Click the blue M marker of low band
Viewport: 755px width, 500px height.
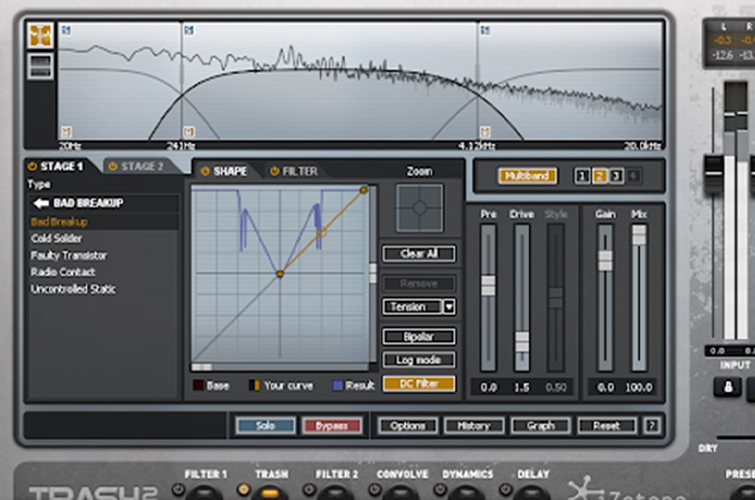tap(66, 31)
